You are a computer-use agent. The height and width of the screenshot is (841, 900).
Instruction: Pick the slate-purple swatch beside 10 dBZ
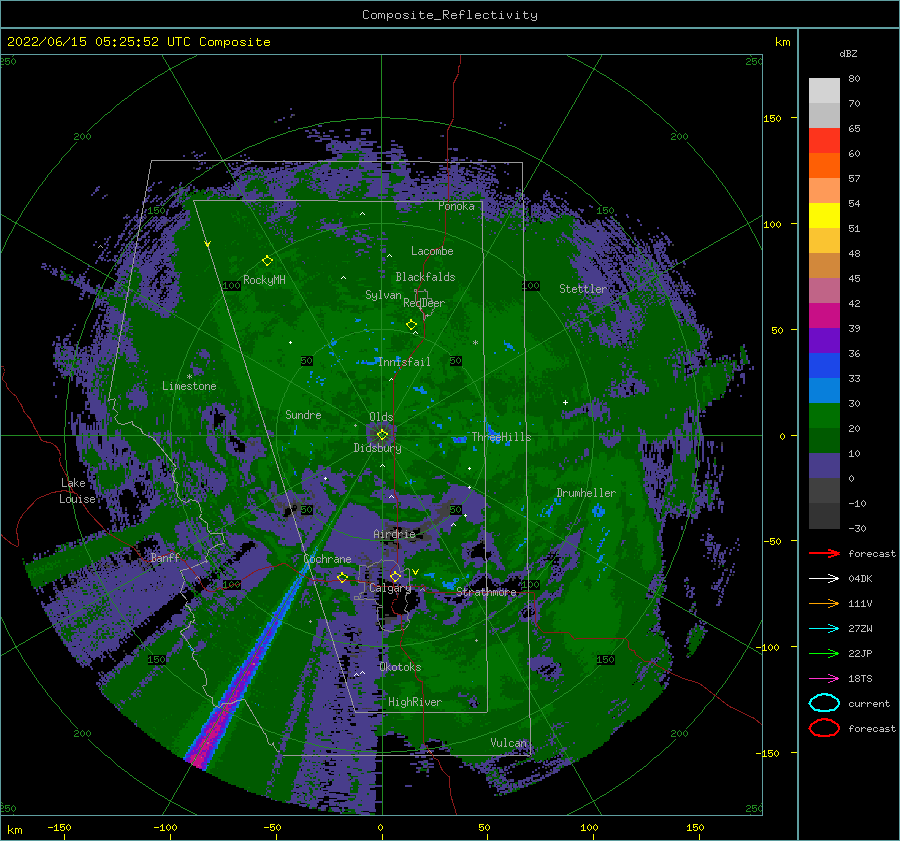pyautogui.click(x=824, y=465)
